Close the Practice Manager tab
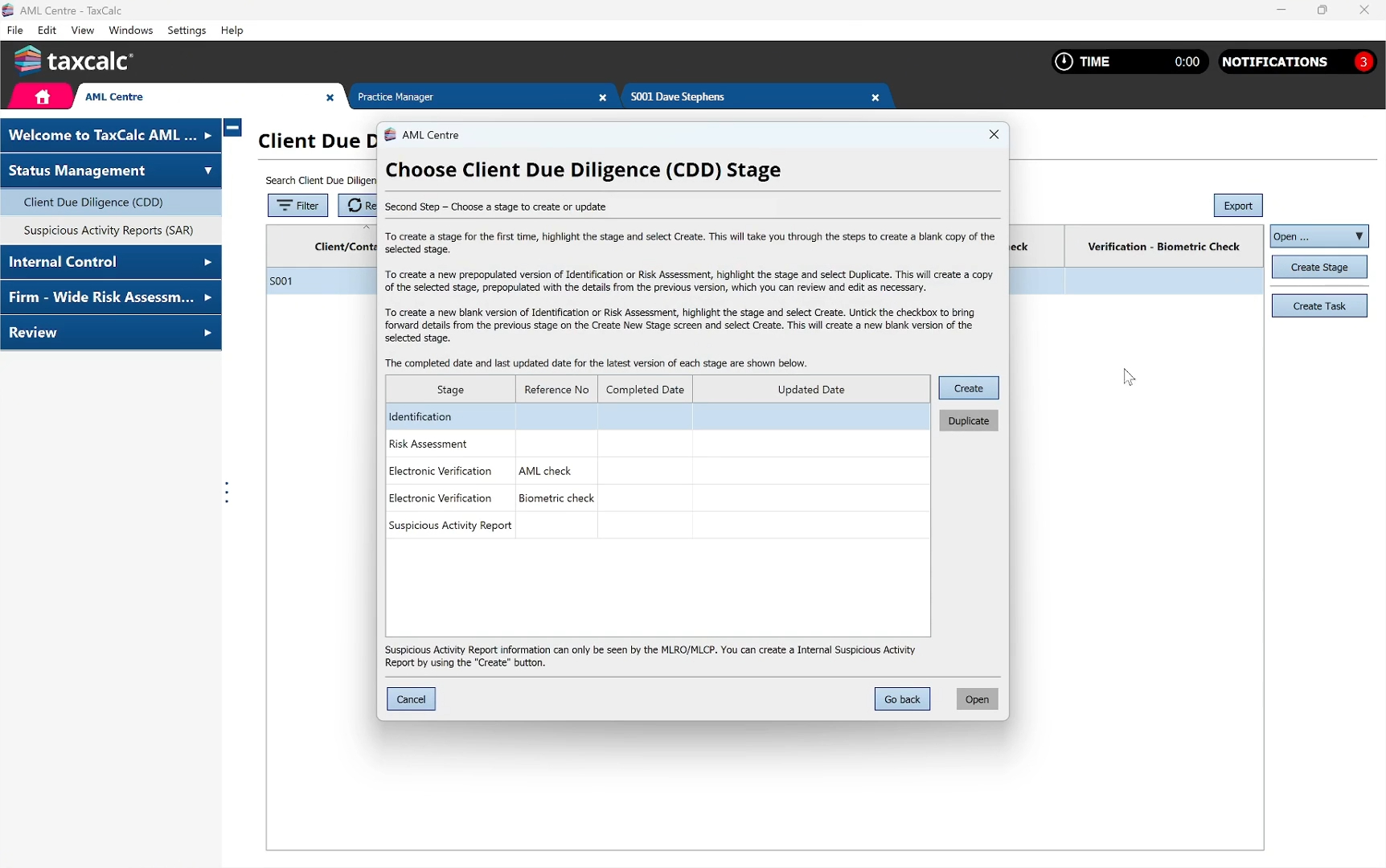 pos(603,97)
